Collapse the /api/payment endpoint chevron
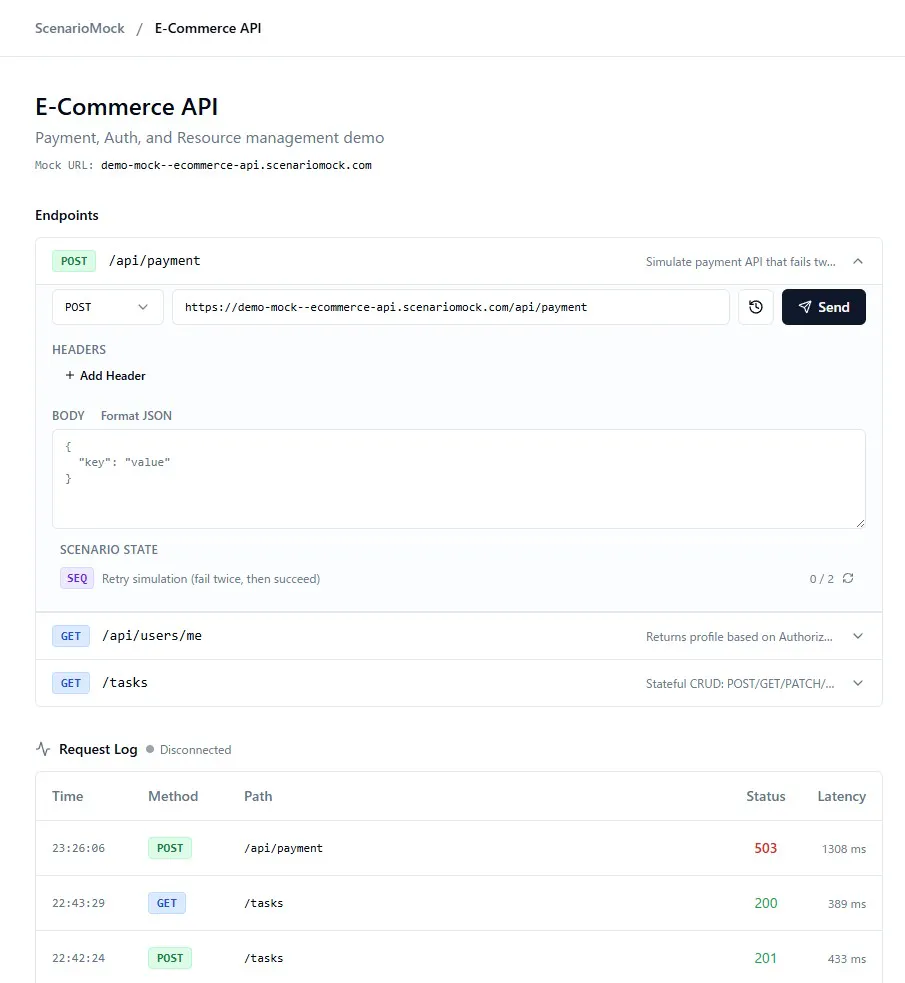The image size is (905, 983). click(858, 261)
